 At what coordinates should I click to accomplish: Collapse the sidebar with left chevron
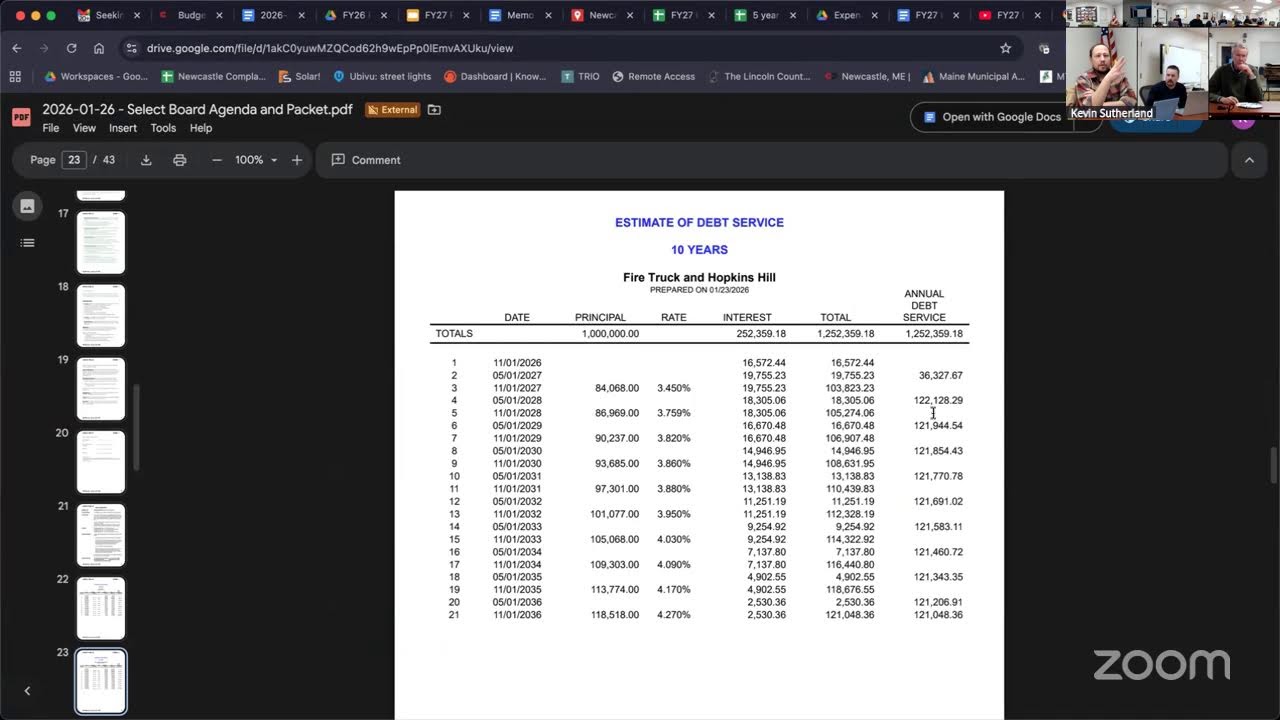27,690
